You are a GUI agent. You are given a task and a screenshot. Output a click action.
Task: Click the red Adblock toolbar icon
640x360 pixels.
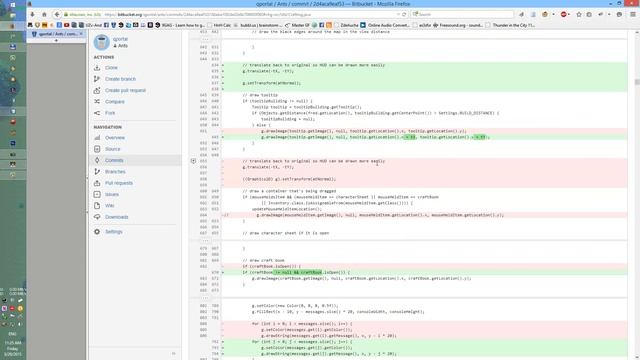[564, 14]
